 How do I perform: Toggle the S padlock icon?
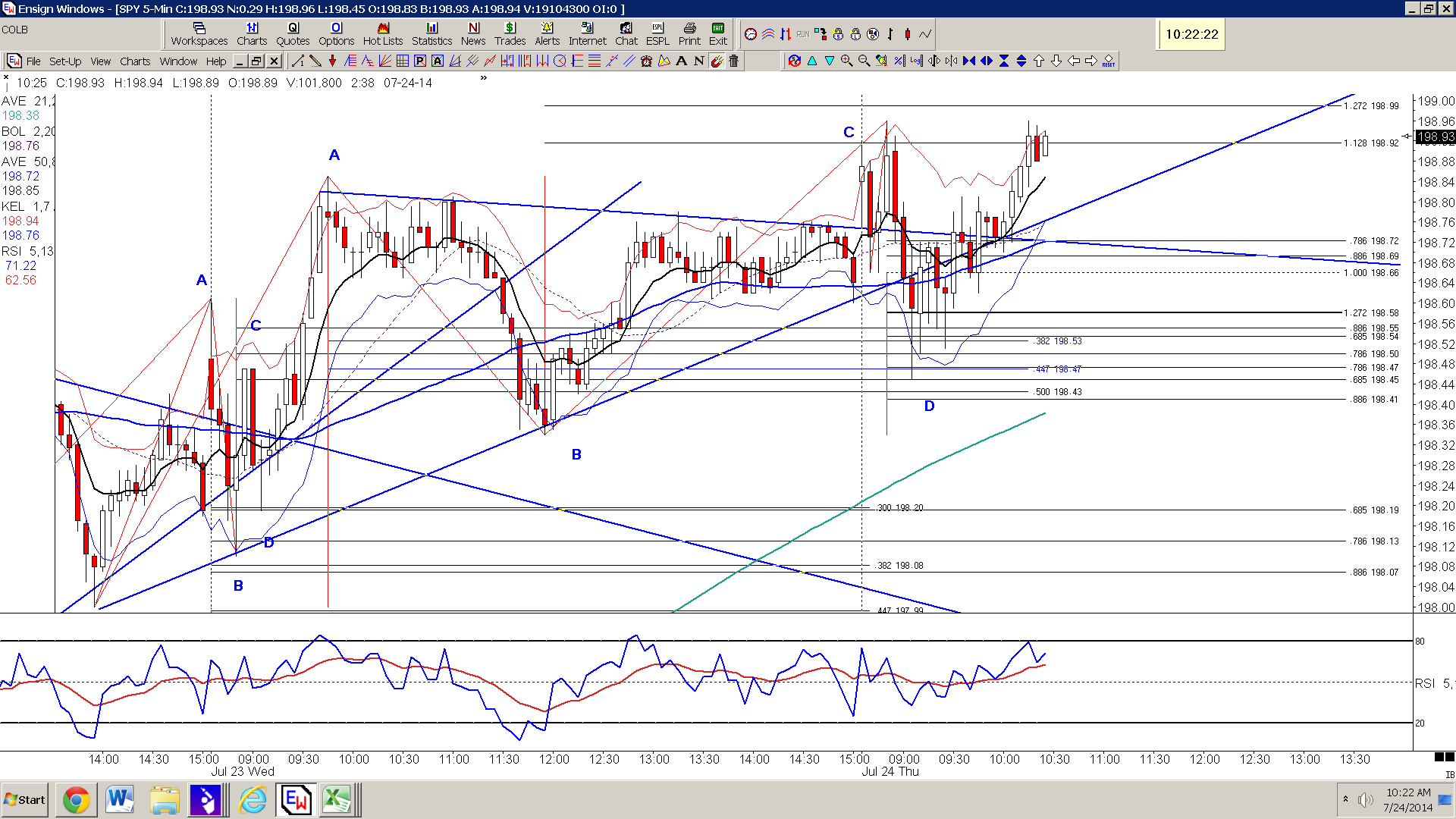pyautogui.click(x=838, y=34)
